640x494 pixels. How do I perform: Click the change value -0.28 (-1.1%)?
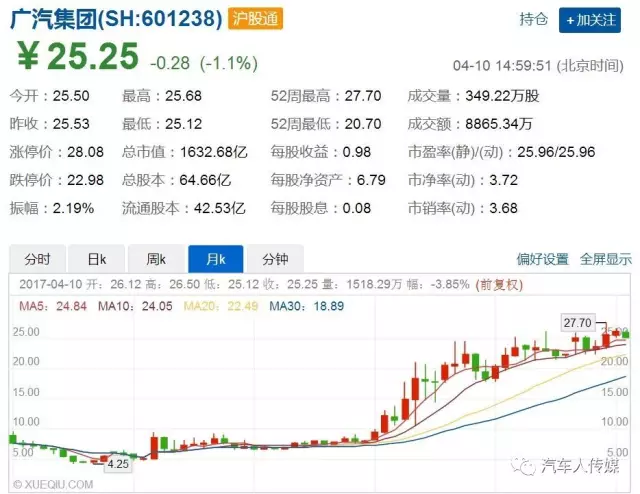click(204, 63)
